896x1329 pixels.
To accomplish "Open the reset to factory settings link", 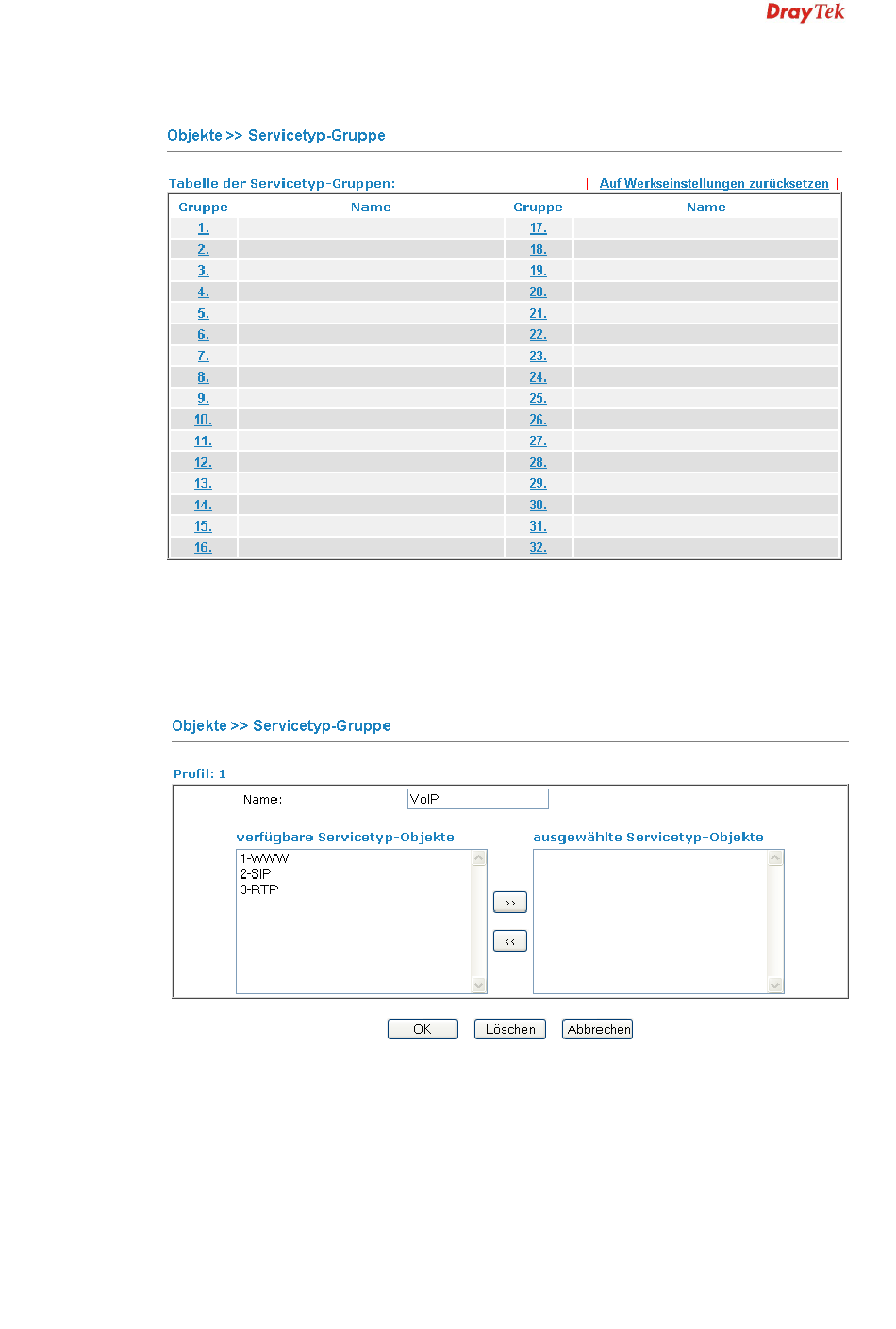I will pos(714,184).
